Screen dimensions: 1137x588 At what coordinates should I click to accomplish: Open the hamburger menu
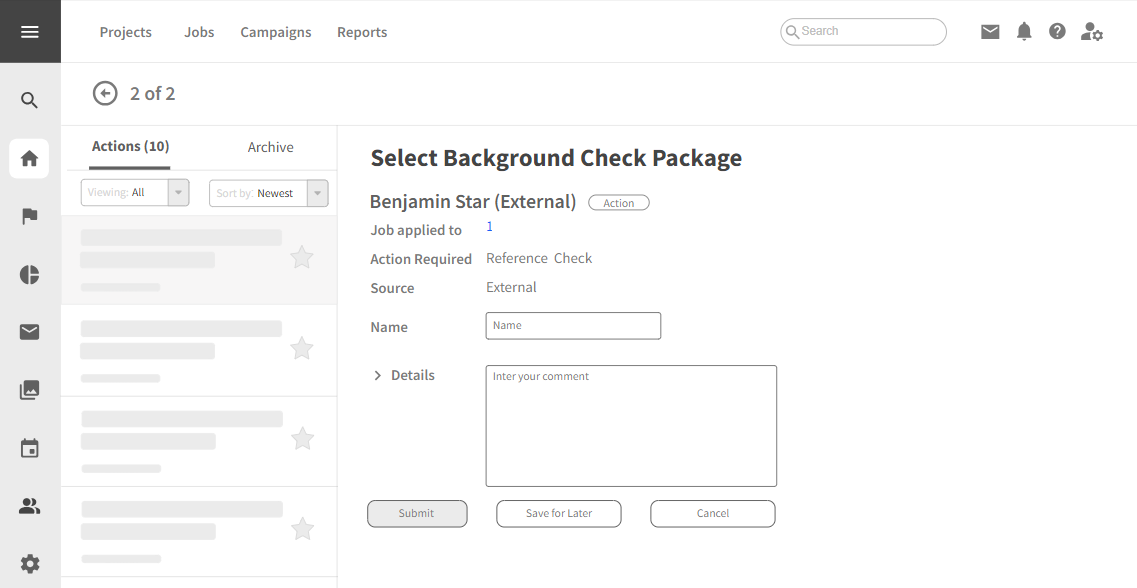(30, 32)
